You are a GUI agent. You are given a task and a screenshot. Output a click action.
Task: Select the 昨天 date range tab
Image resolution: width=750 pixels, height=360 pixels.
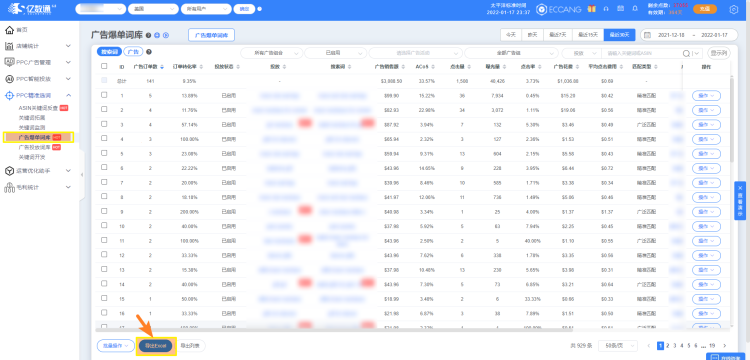point(532,35)
